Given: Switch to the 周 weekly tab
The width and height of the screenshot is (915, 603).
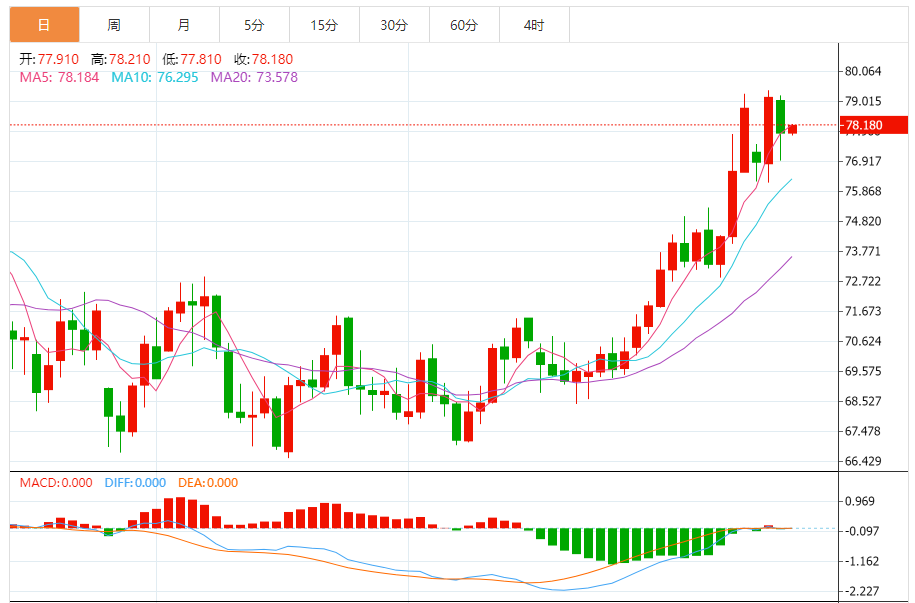Looking at the screenshot, I should (x=114, y=25).
